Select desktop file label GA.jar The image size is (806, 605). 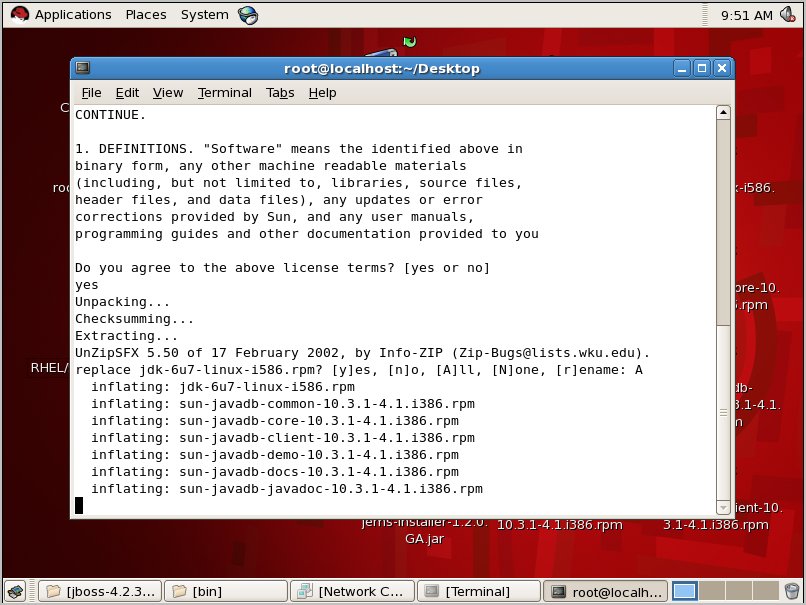pos(424,539)
